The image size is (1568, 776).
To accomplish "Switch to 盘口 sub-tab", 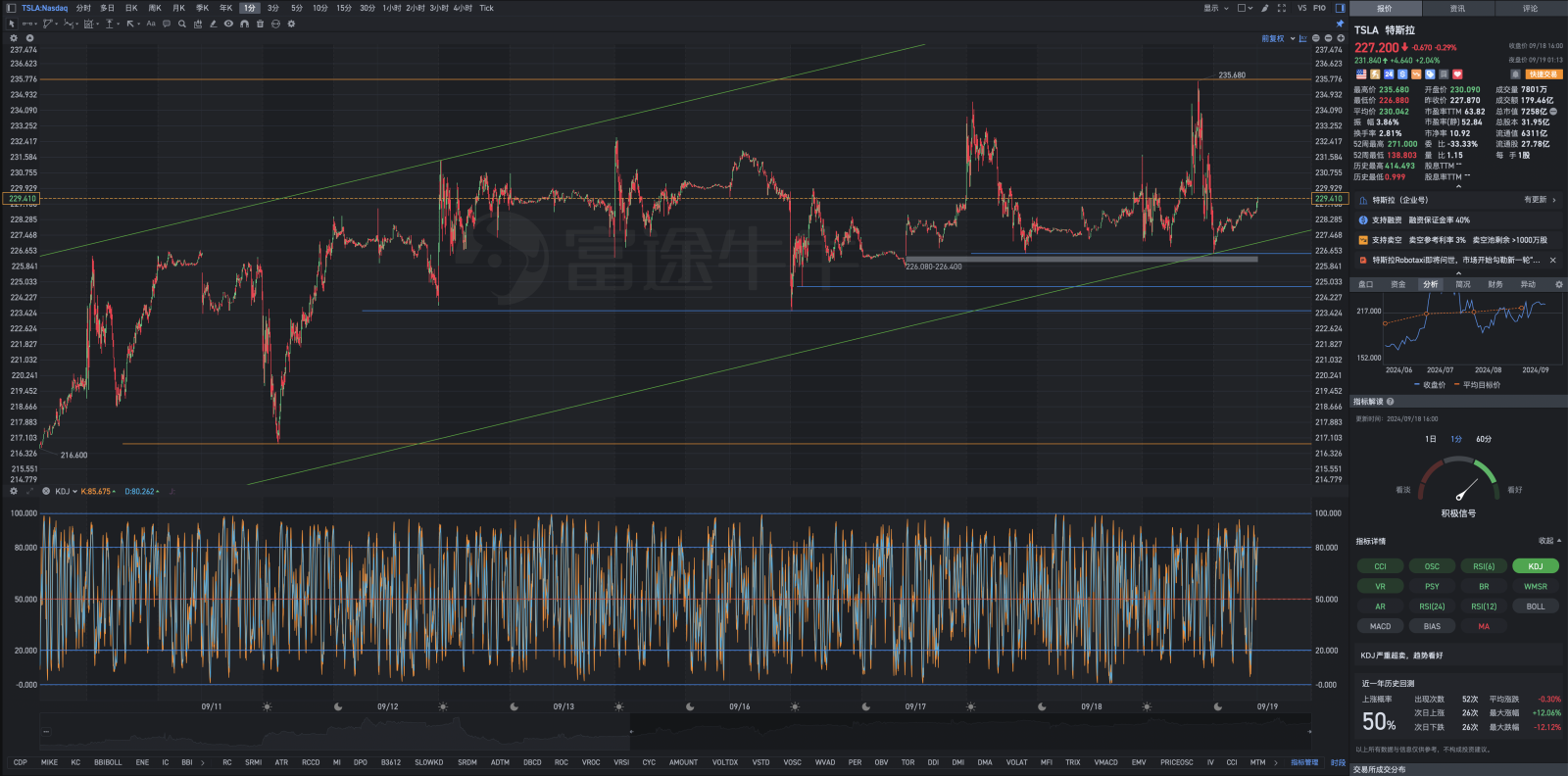I will pyautogui.click(x=1365, y=284).
